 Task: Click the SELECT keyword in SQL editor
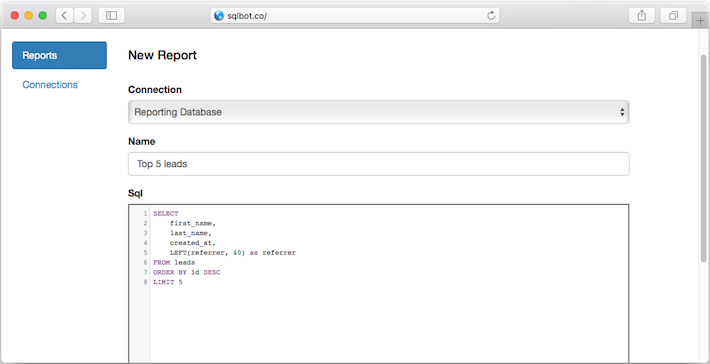point(166,213)
